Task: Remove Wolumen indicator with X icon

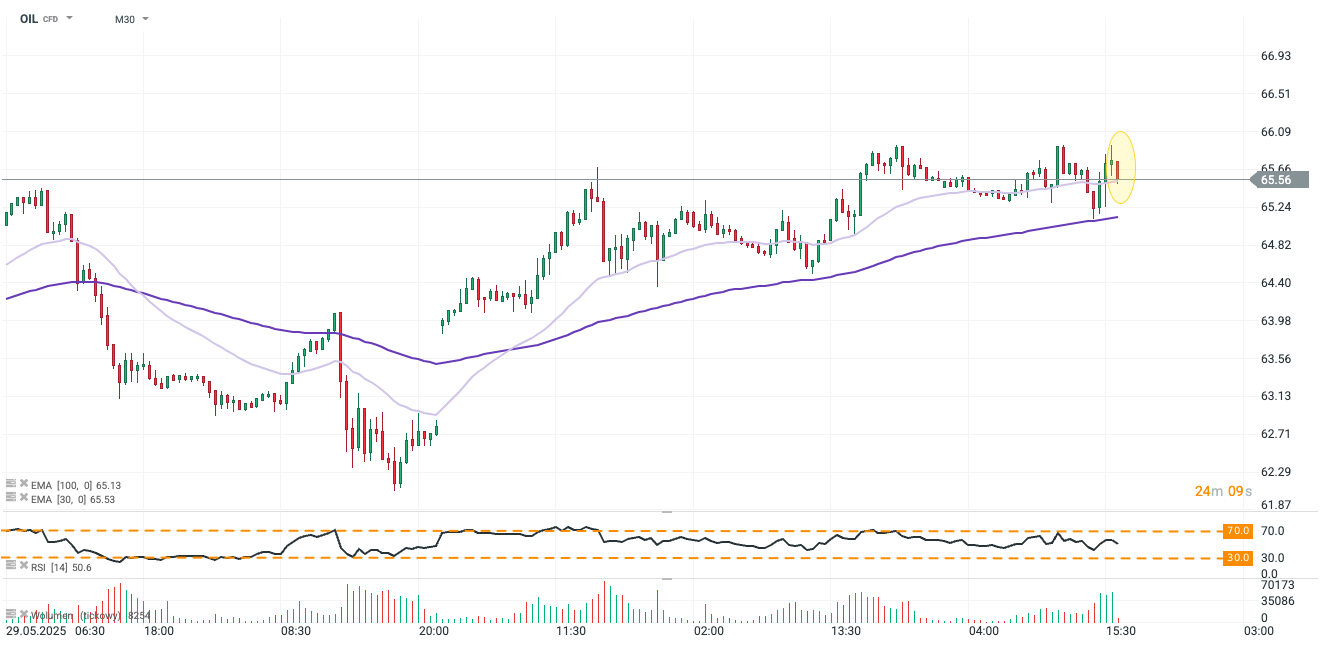Action: point(24,614)
